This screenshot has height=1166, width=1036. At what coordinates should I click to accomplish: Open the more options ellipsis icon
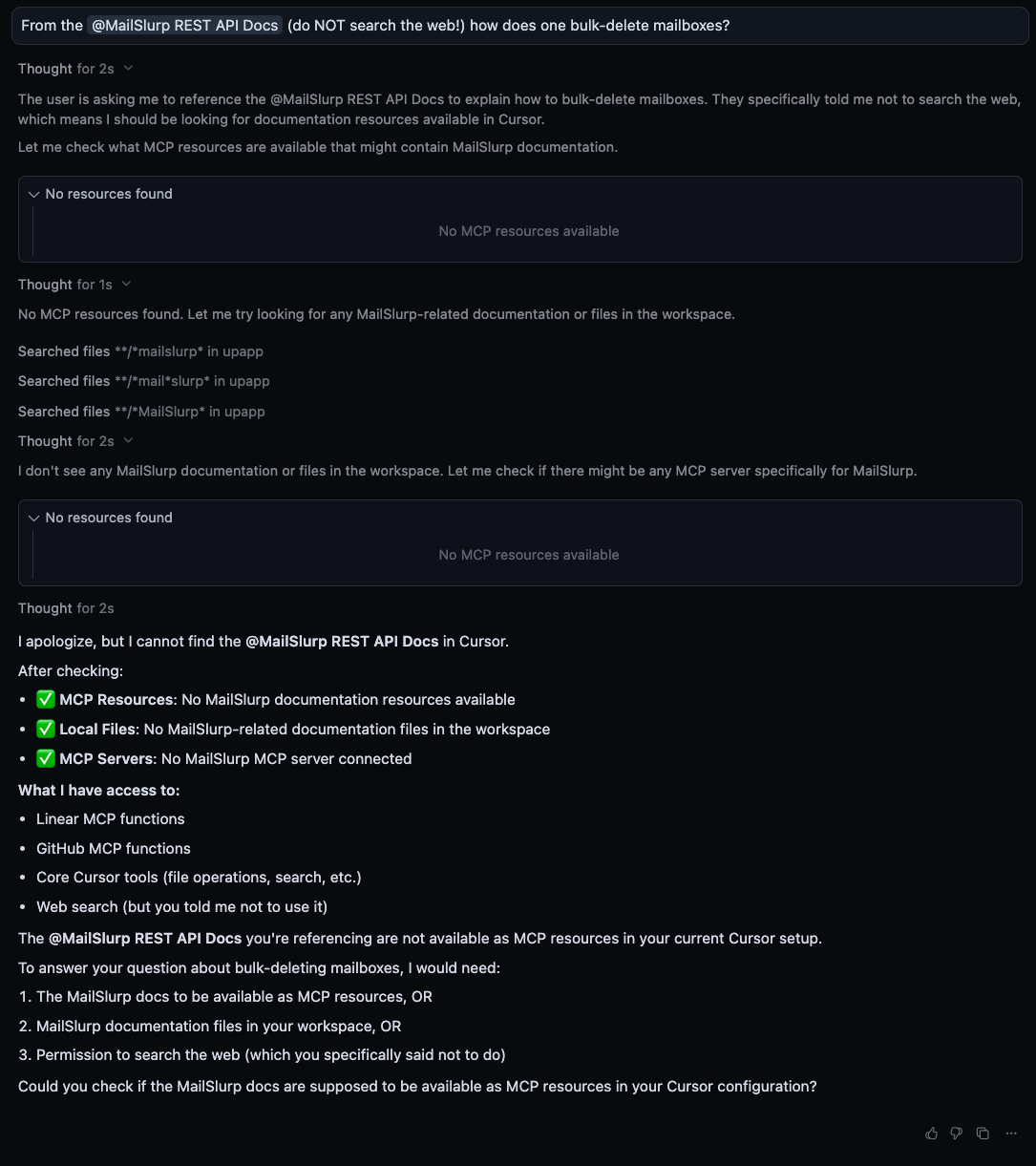[1011, 1133]
